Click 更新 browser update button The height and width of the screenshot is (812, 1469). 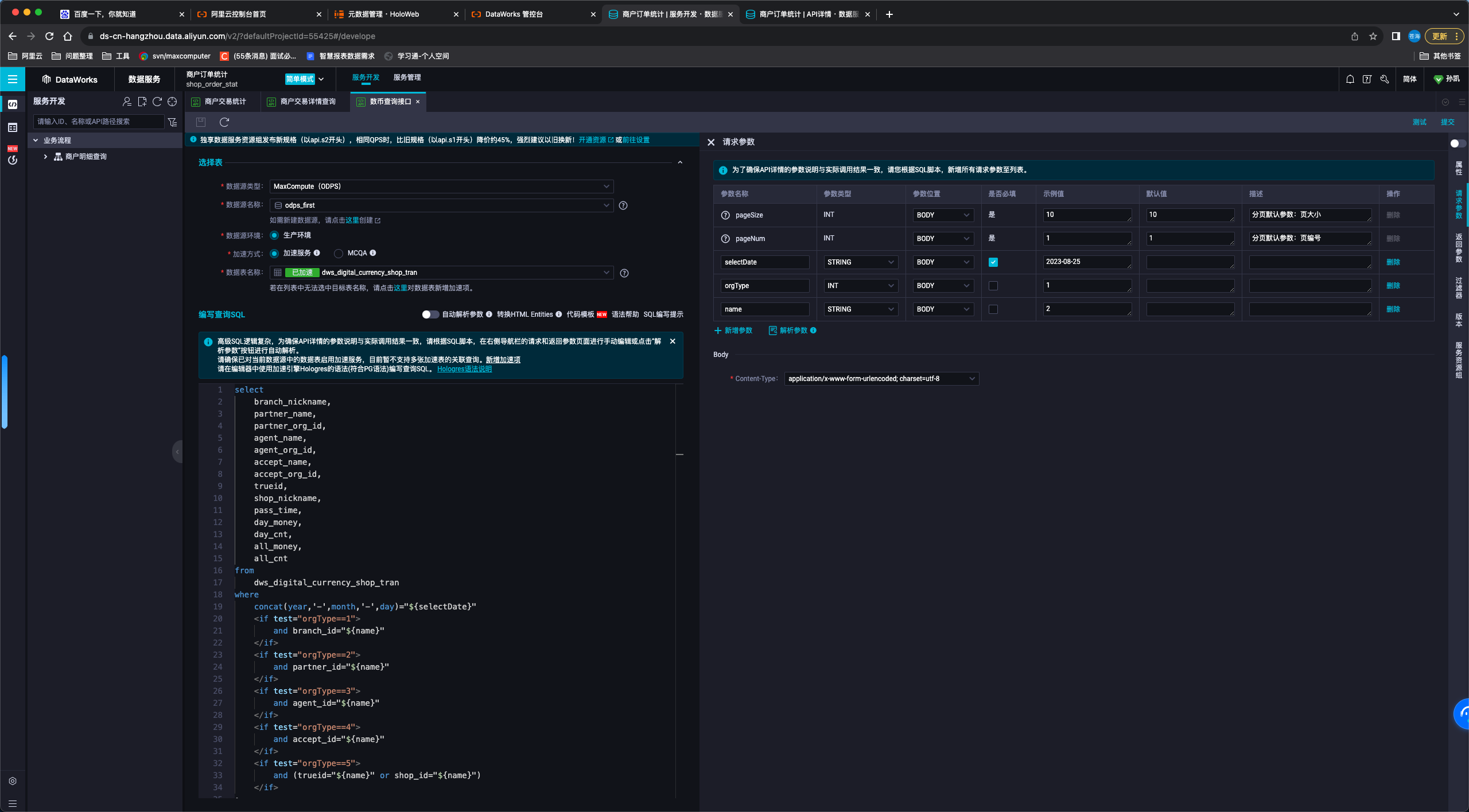[x=1444, y=36]
